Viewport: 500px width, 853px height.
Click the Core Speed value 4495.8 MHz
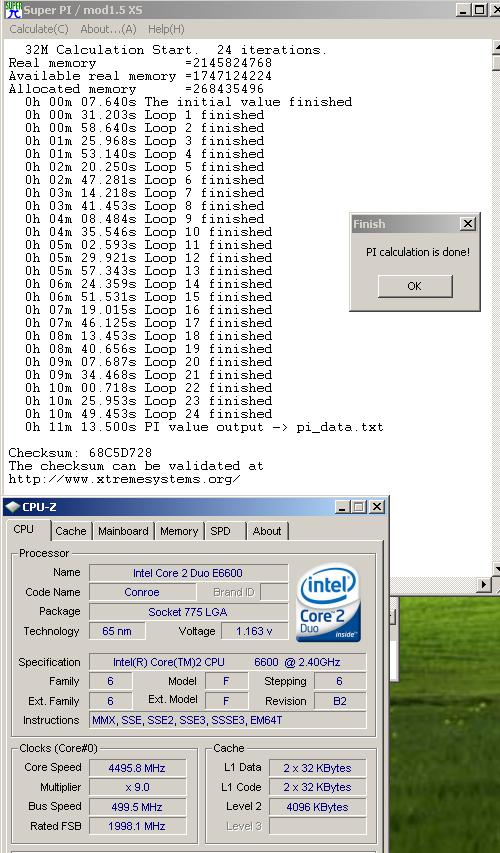[137, 768]
